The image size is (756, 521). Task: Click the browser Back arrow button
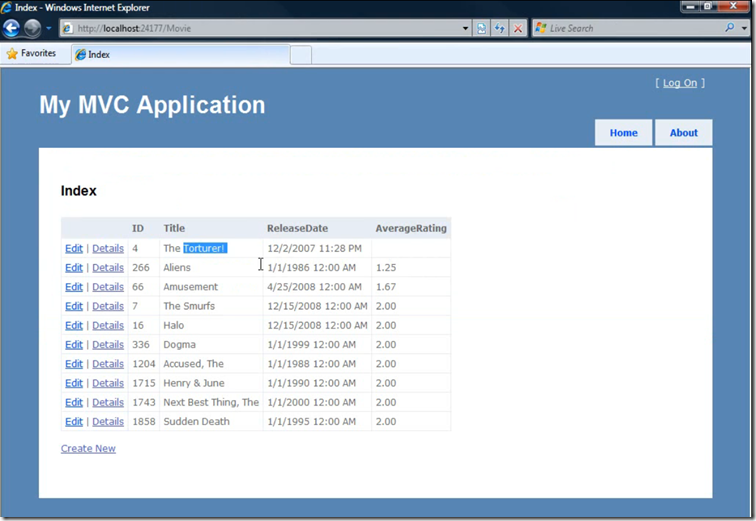point(12,28)
